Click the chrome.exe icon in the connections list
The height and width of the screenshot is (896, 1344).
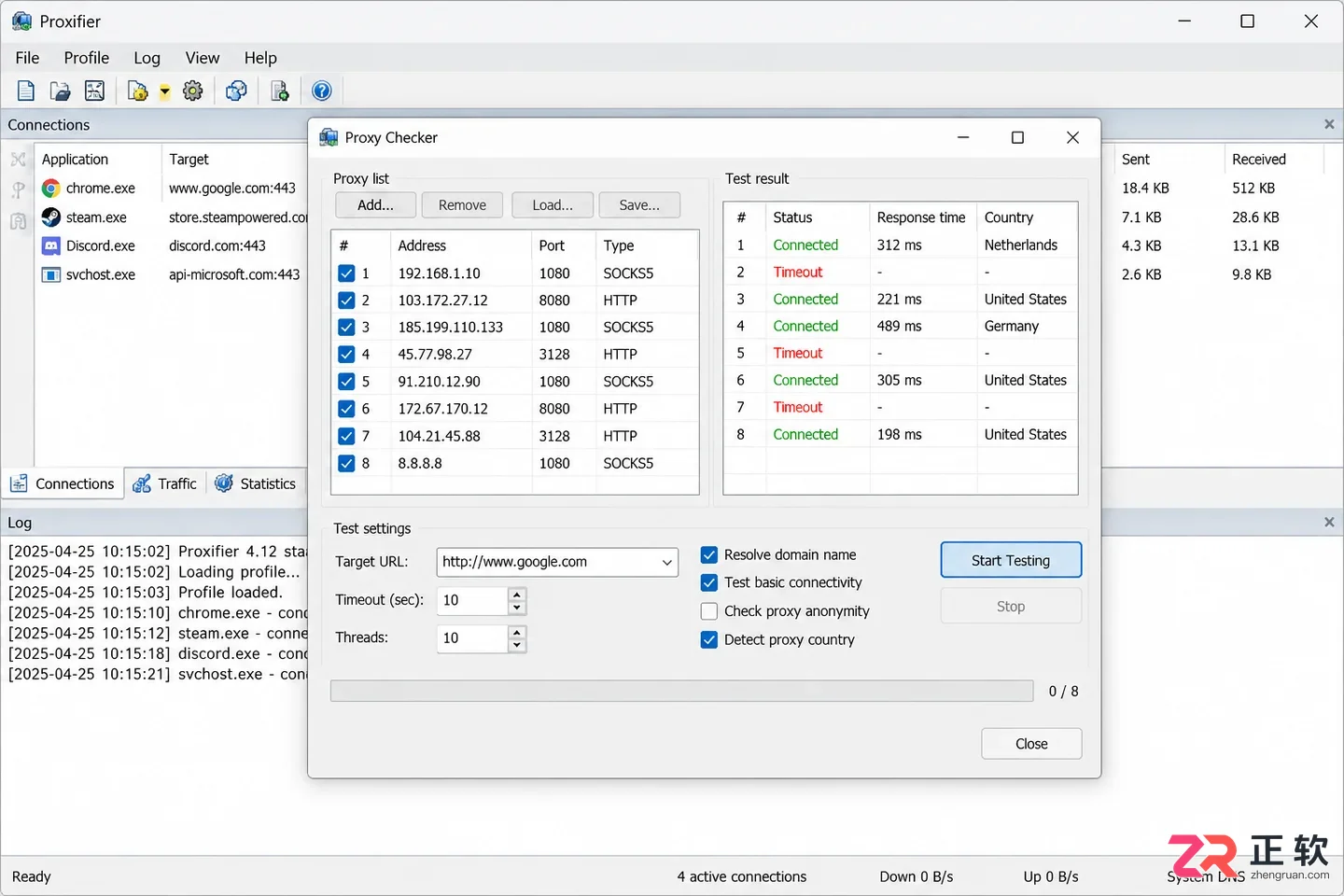coord(50,189)
